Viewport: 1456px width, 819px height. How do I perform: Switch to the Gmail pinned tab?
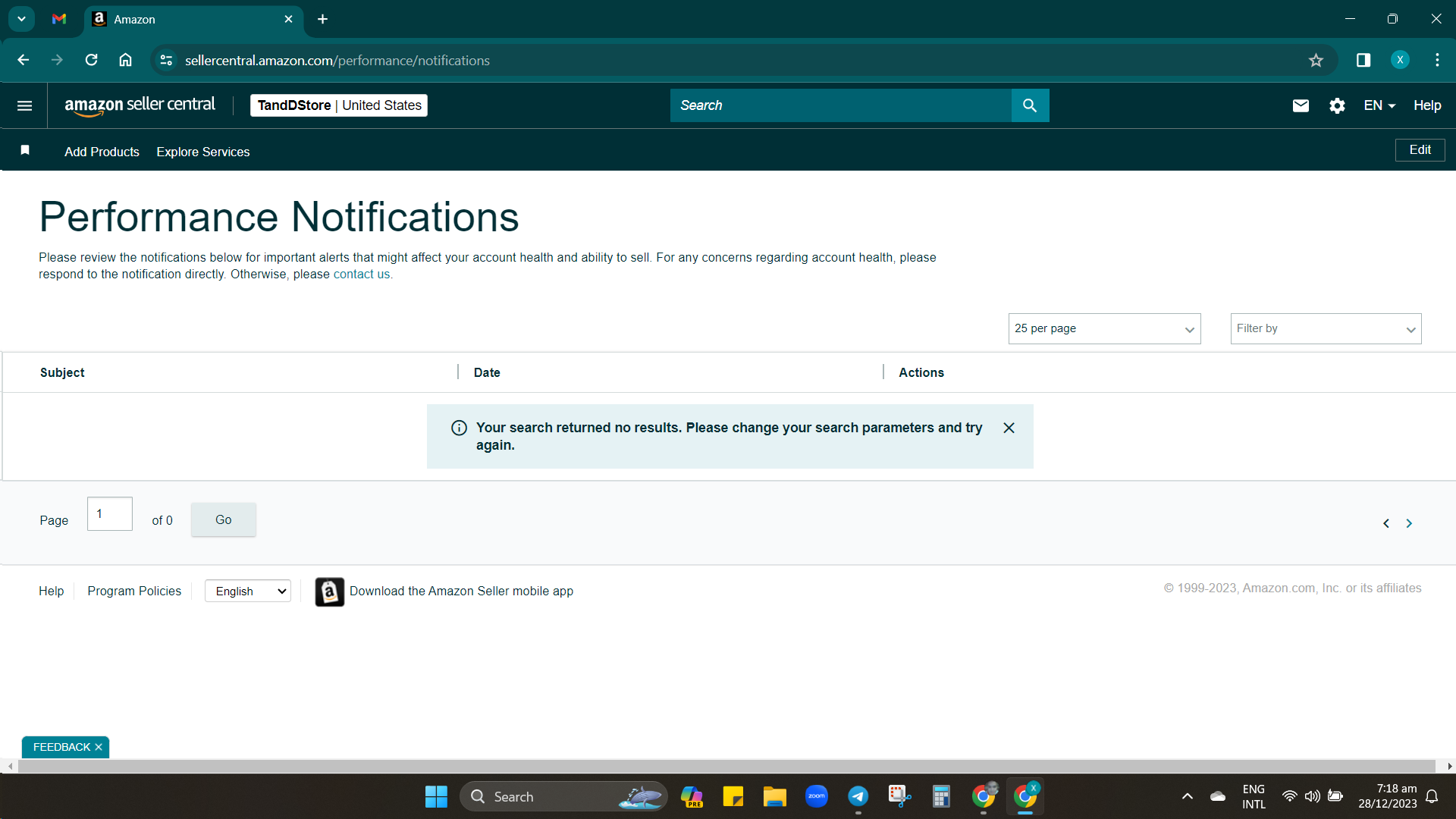(59, 19)
